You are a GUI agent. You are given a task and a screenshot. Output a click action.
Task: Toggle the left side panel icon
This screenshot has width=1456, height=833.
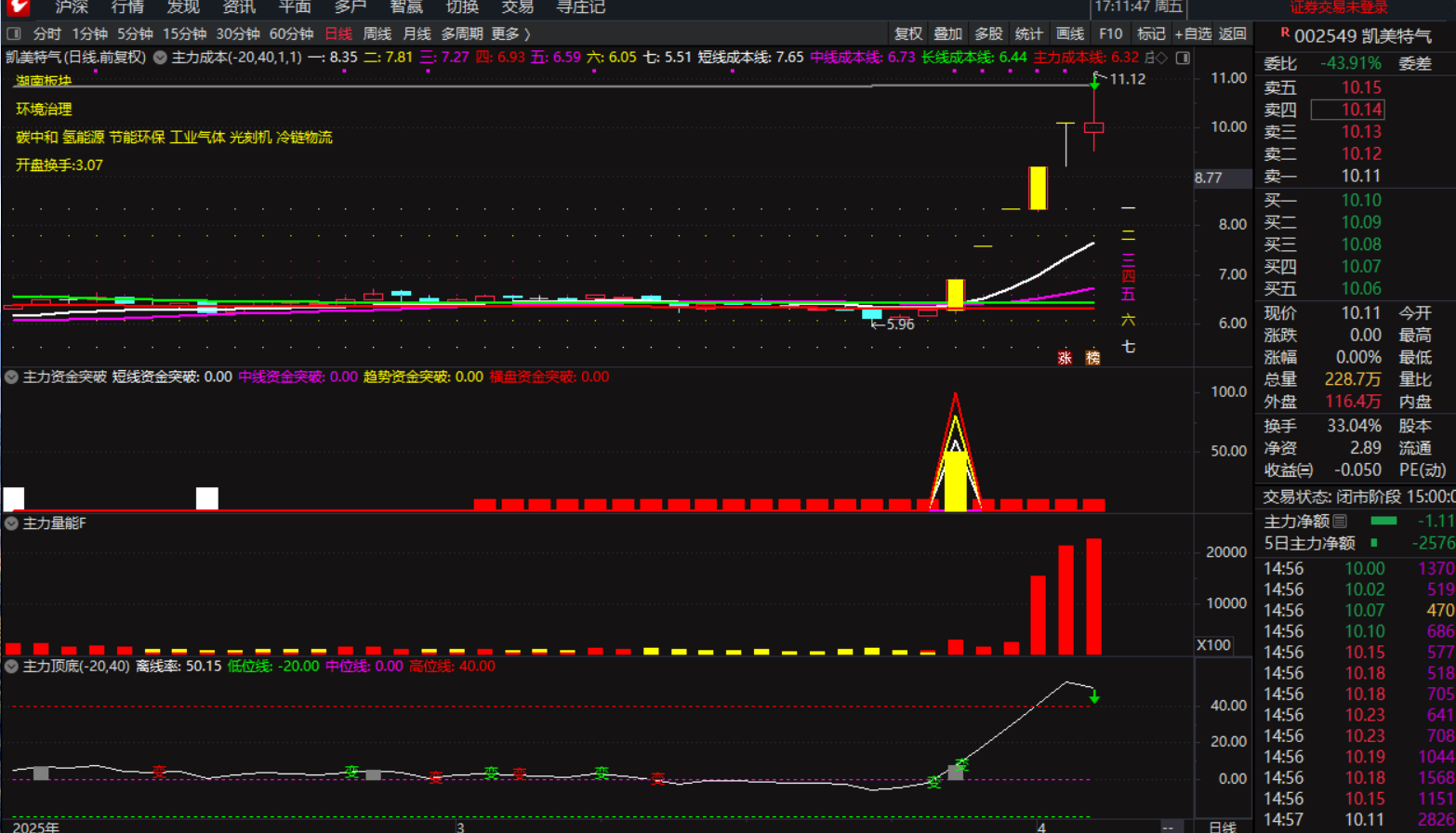[13, 34]
